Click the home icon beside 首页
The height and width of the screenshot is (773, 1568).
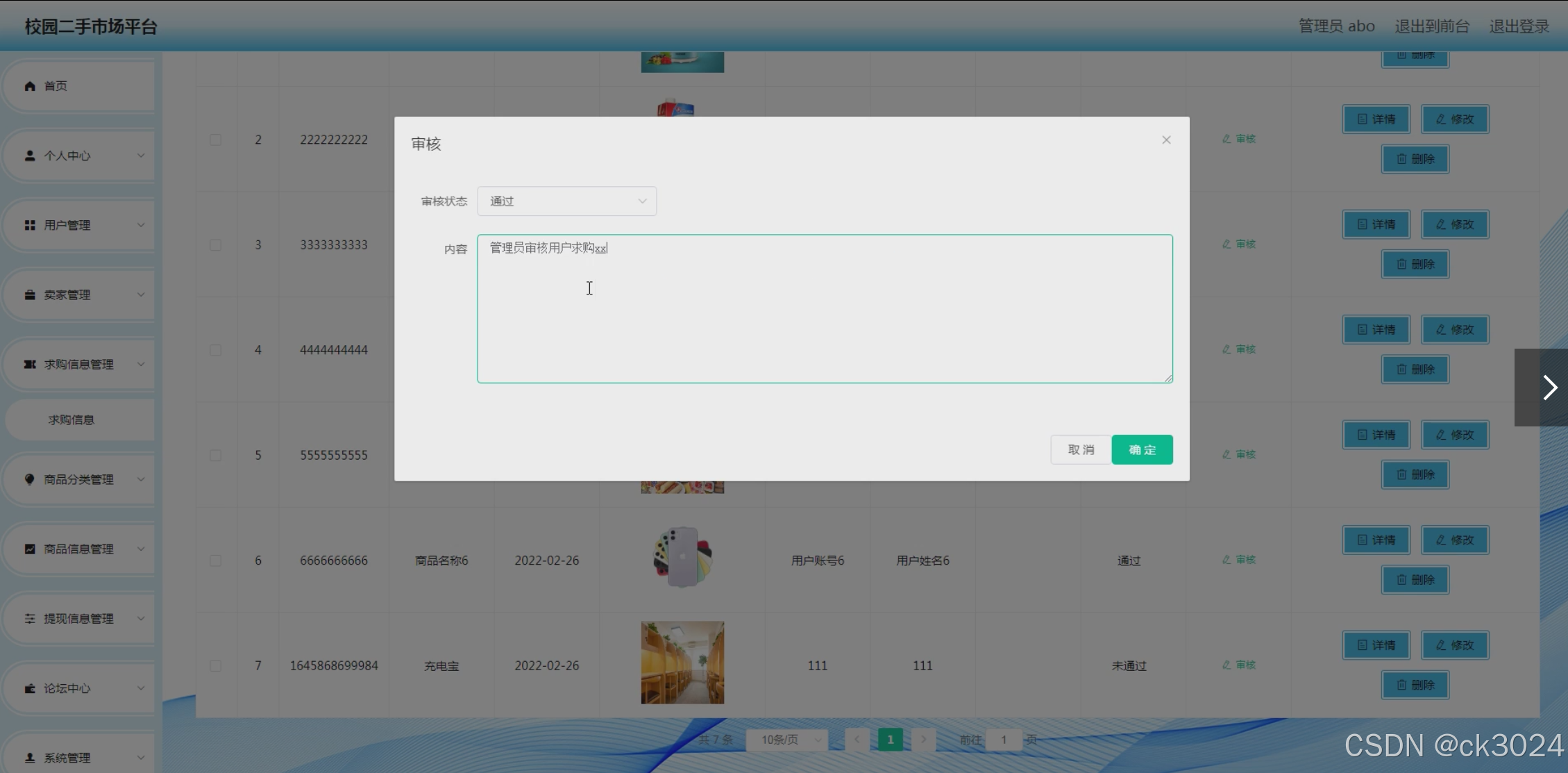click(x=30, y=86)
